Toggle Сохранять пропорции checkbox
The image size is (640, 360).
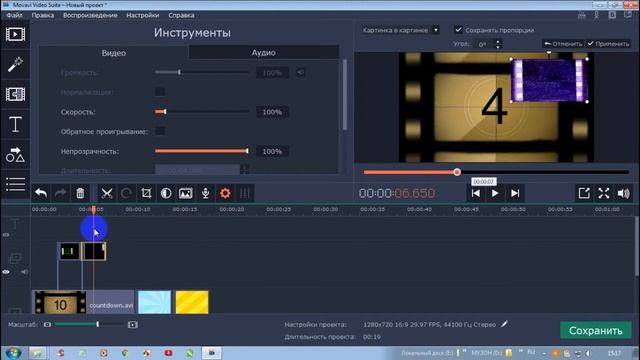tap(458, 30)
